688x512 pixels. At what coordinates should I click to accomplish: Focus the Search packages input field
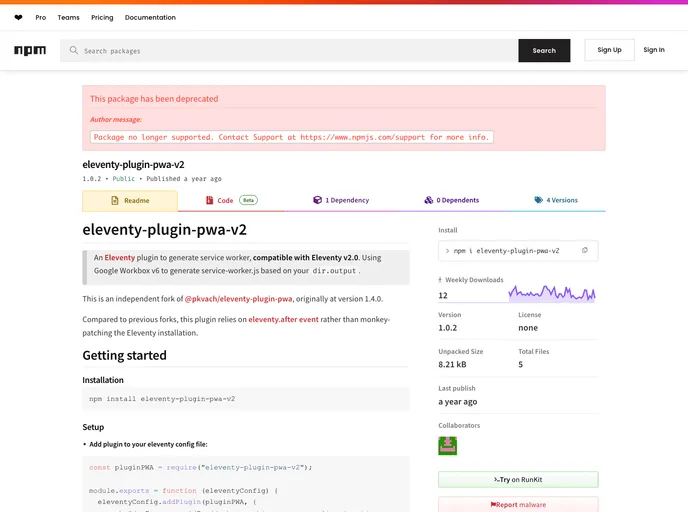(x=289, y=50)
